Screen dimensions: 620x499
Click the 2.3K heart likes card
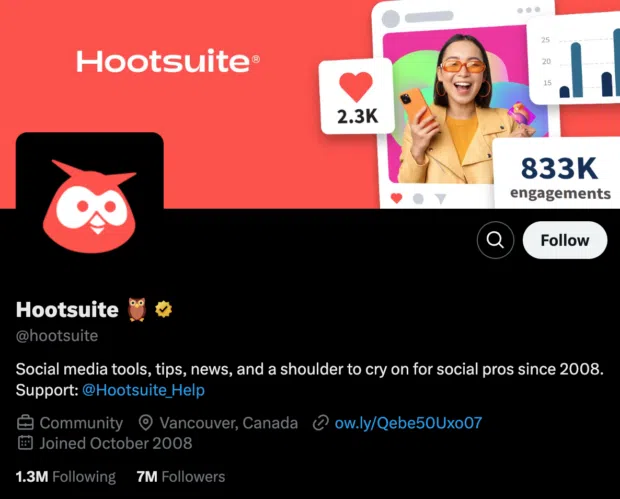point(357,96)
